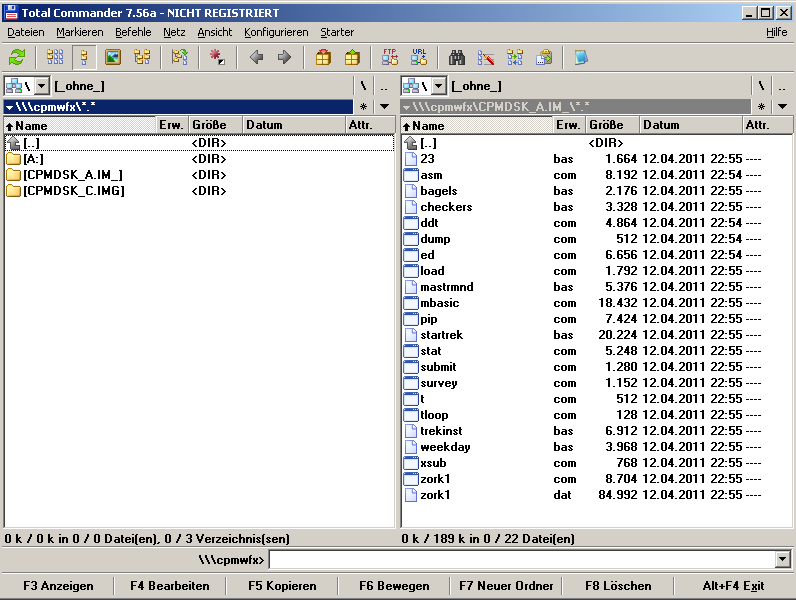Sort right panel by Datum column header
Viewport: 796px width, 600px height.
pos(691,125)
